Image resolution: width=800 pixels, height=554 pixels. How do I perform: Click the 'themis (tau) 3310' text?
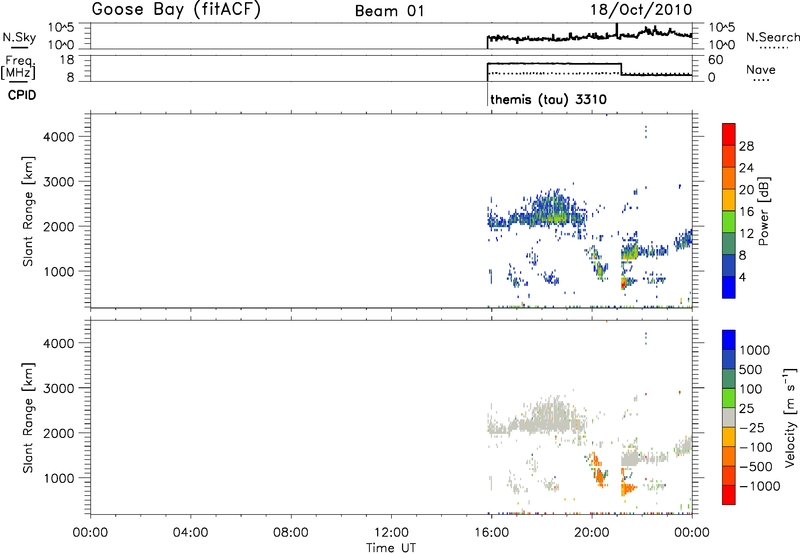548,99
